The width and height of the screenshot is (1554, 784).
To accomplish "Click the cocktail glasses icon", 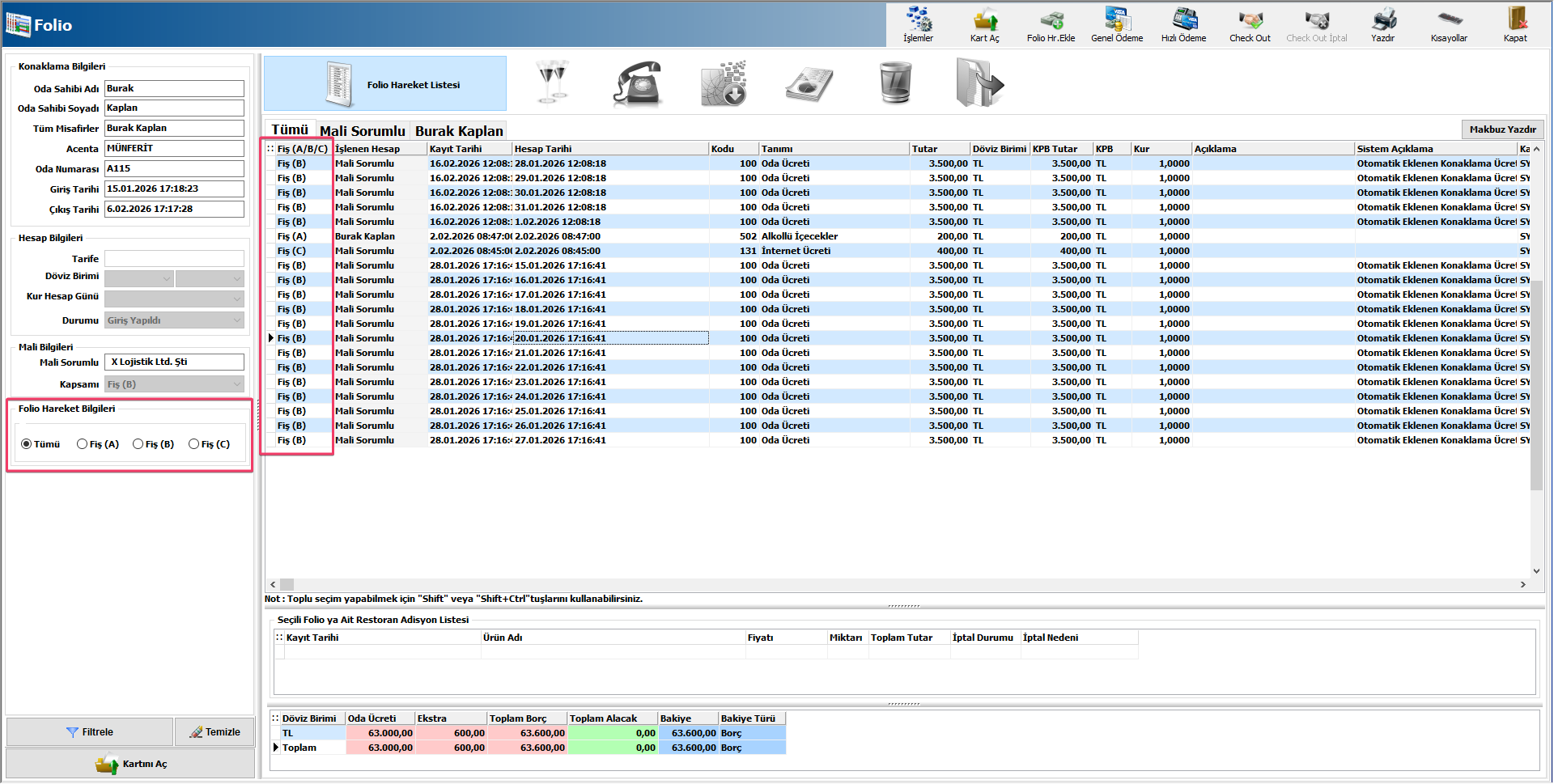I will coord(553,83).
